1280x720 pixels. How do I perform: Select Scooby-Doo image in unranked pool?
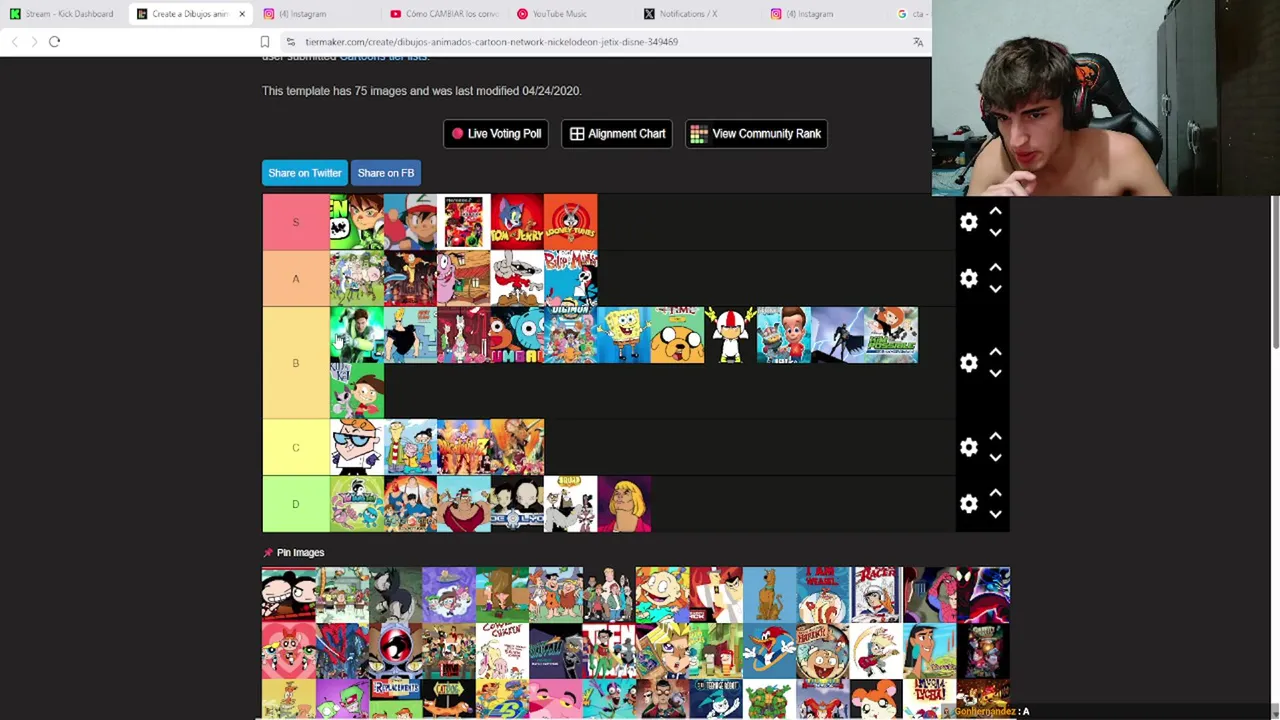769,594
